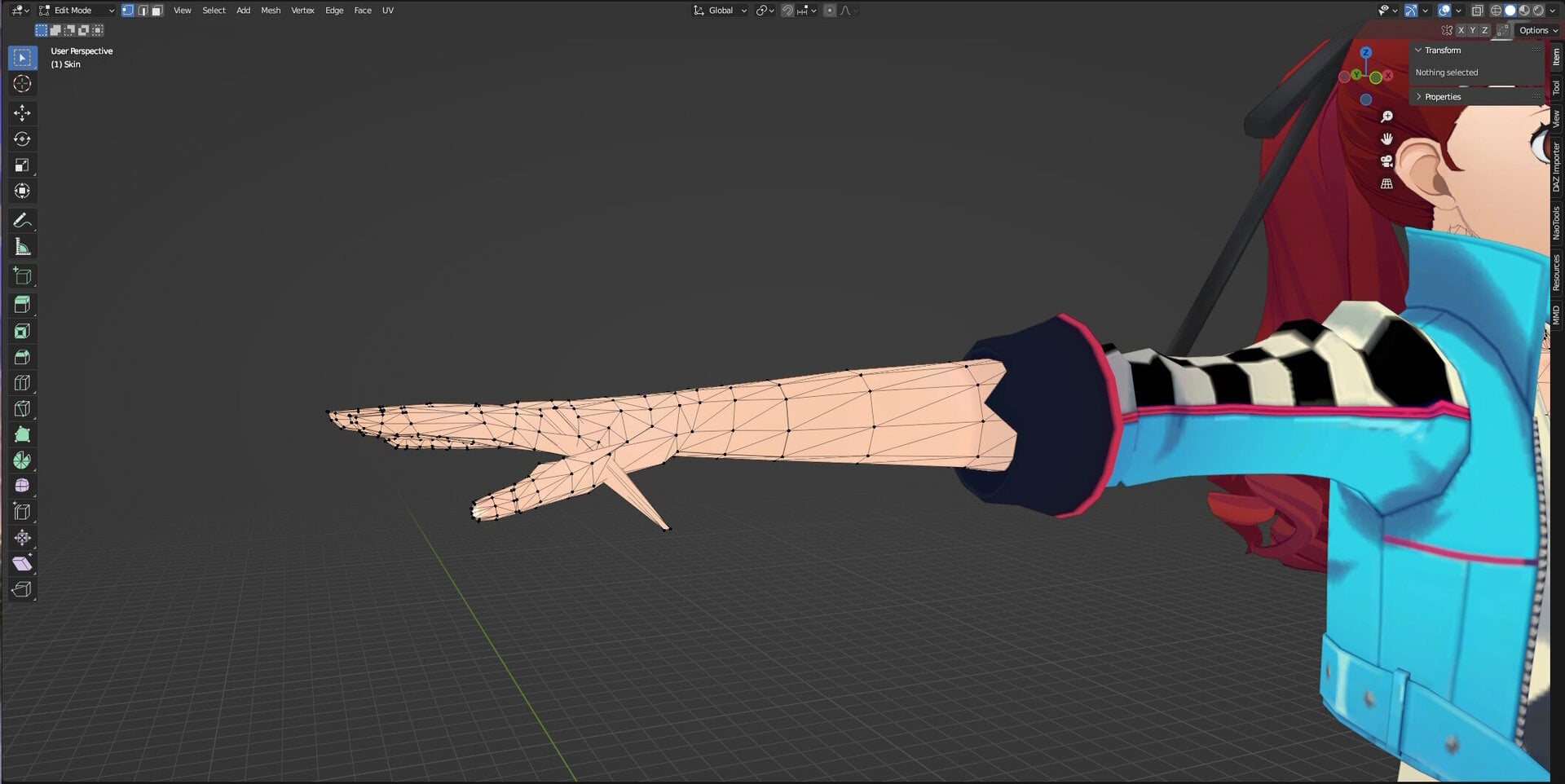
Task: Select the Shrink/Fatten tool
Action: pyautogui.click(x=22, y=538)
